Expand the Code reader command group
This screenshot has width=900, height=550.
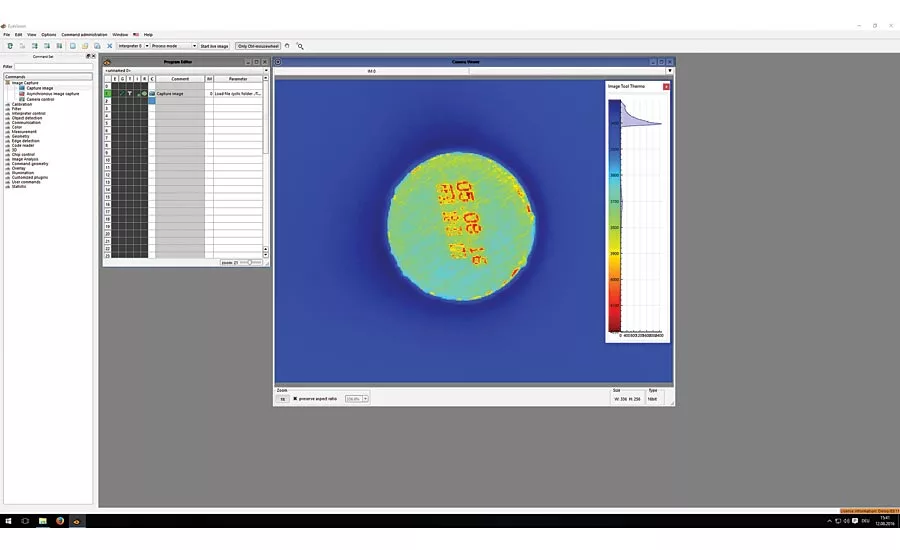(x=7, y=146)
